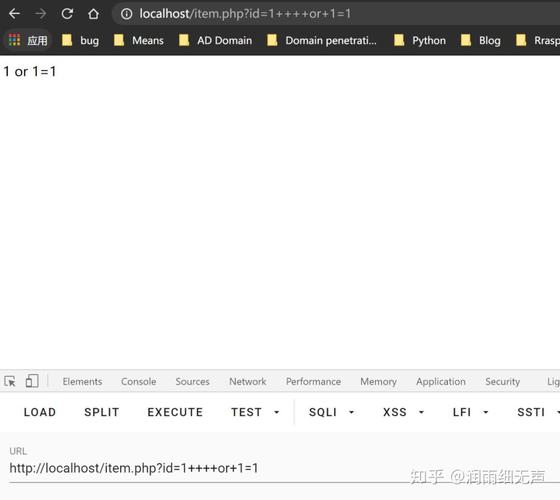The image size is (560, 500).
Task: Open the Rrasp bookmark folder
Action: (x=538, y=40)
